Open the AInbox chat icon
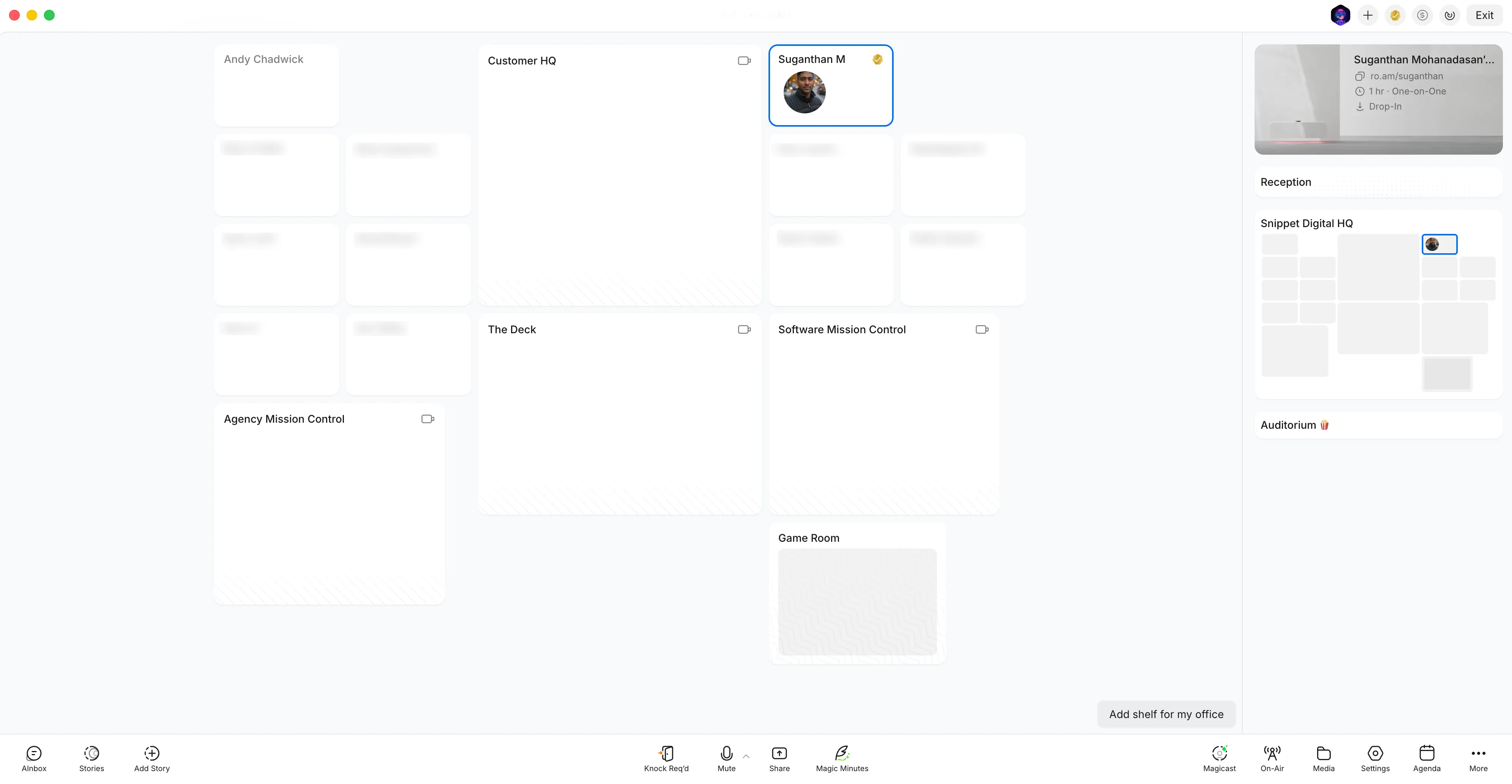The width and height of the screenshot is (1512, 784). pyautogui.click(x=34, y=753)
